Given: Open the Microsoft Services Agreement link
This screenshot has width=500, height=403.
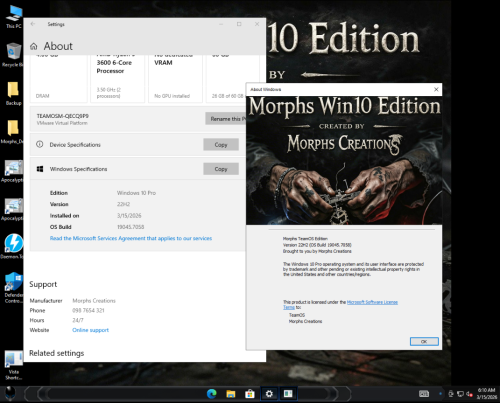Looking at the screenshot, I should [131, 238].
